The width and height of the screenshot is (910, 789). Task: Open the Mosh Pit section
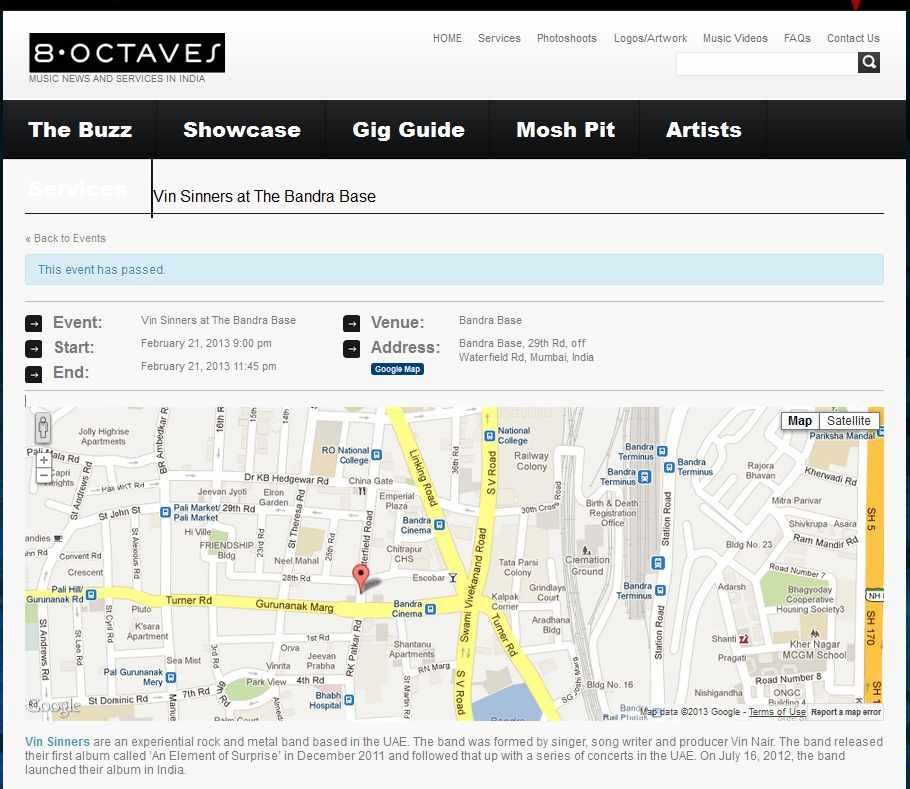click(565, 130)
